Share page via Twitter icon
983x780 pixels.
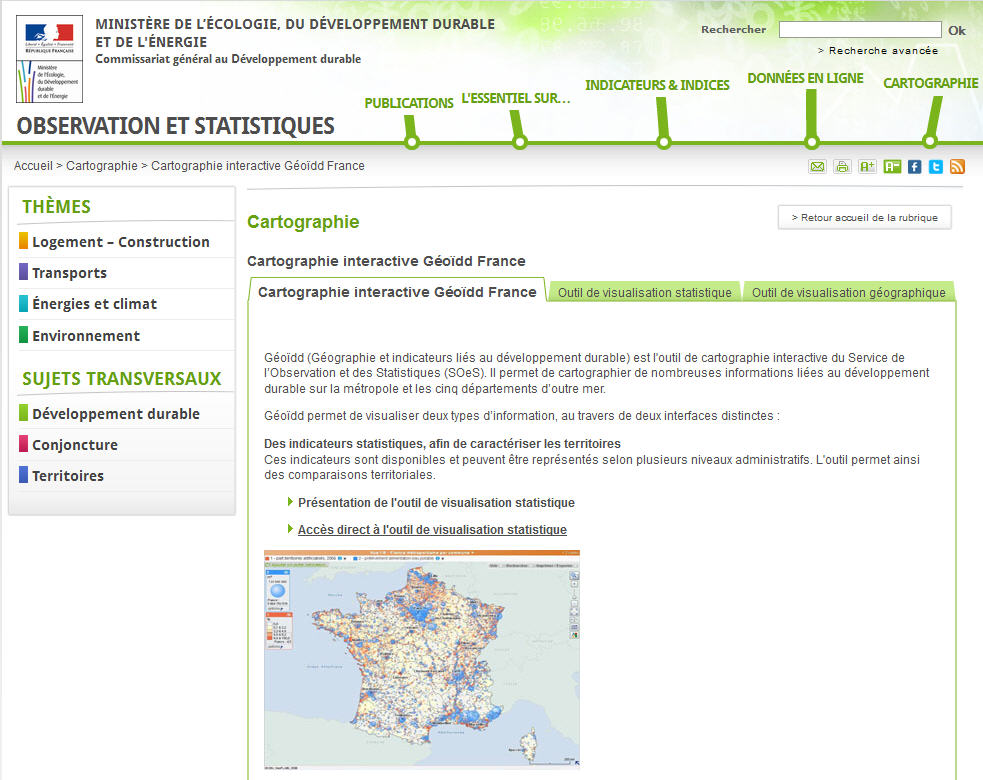click(x=935, y=167)
